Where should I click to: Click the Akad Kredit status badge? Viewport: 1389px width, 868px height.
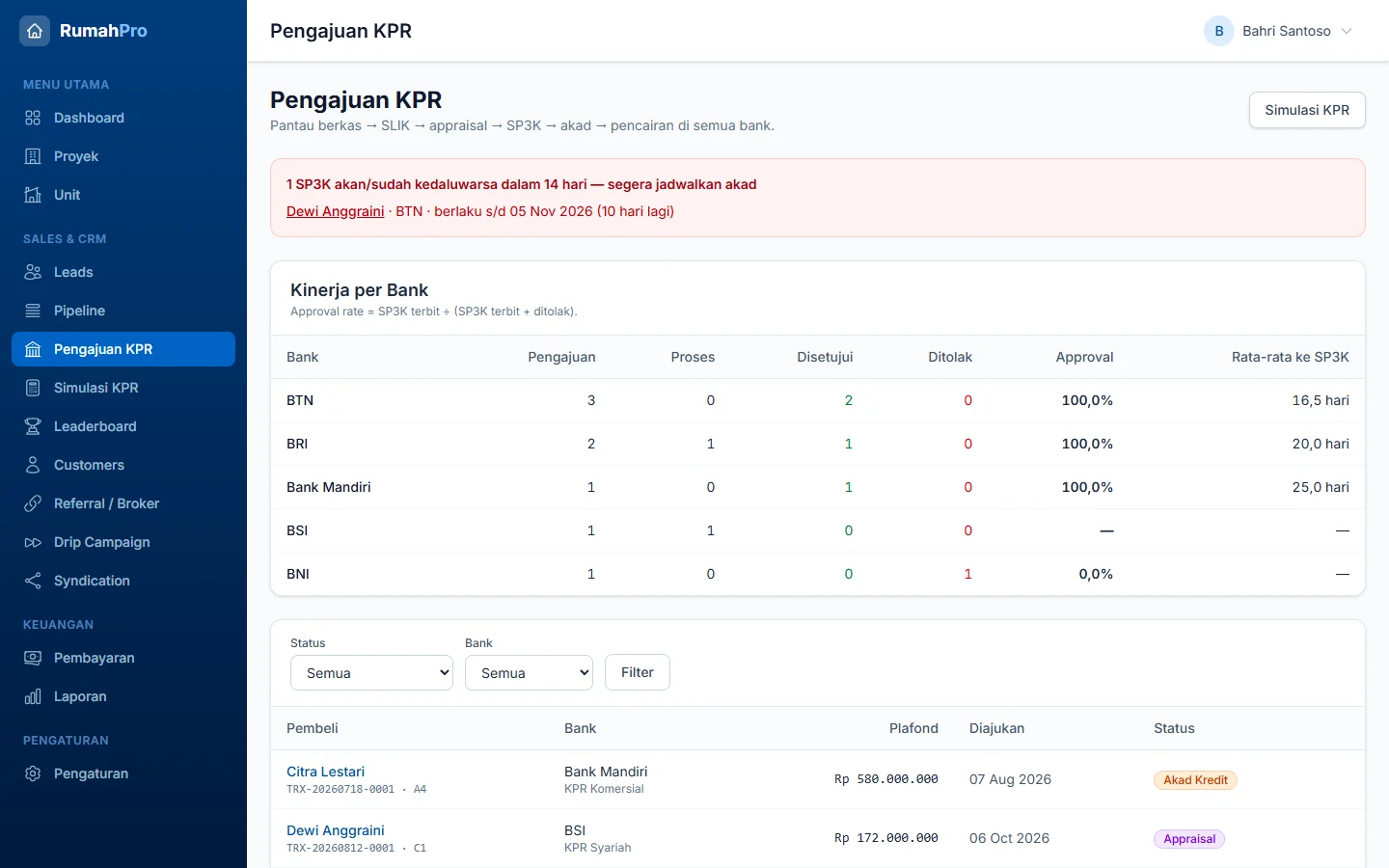click(x=1195, y=780)
